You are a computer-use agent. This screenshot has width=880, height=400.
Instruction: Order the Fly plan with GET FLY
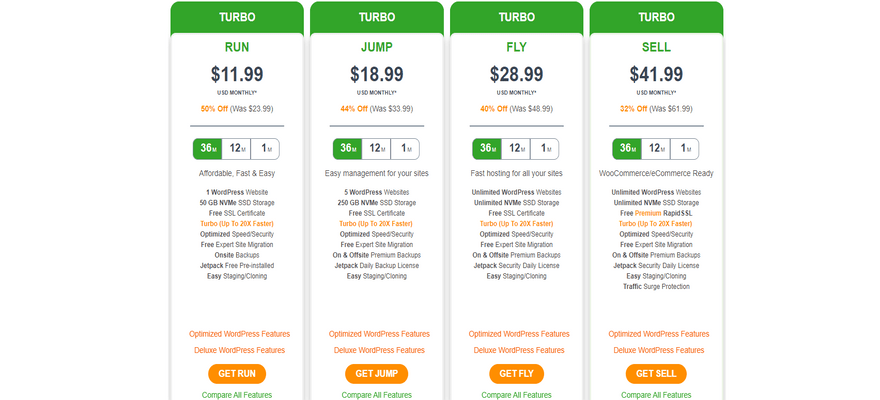coord(516,374)
